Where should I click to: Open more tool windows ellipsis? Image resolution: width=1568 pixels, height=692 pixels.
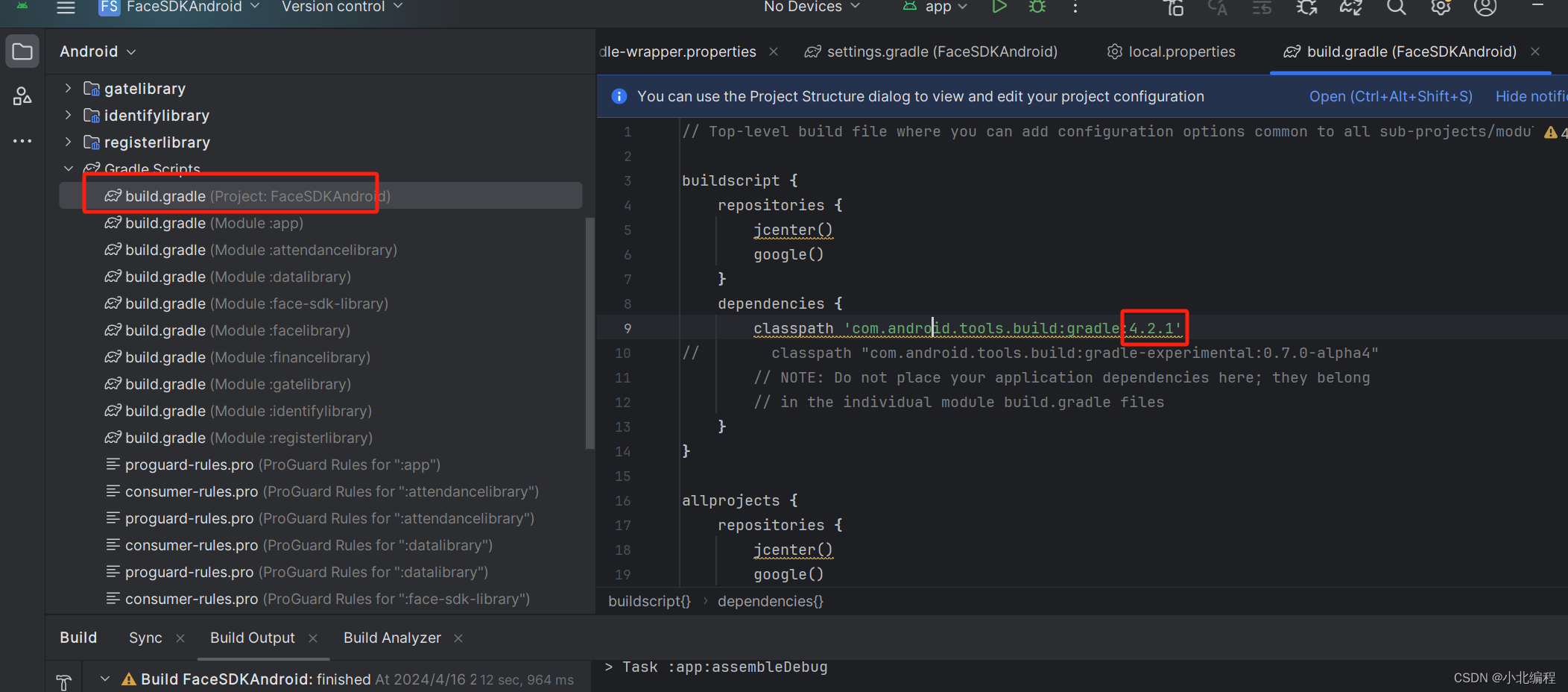pyautogui.click(x=22, y=140)
